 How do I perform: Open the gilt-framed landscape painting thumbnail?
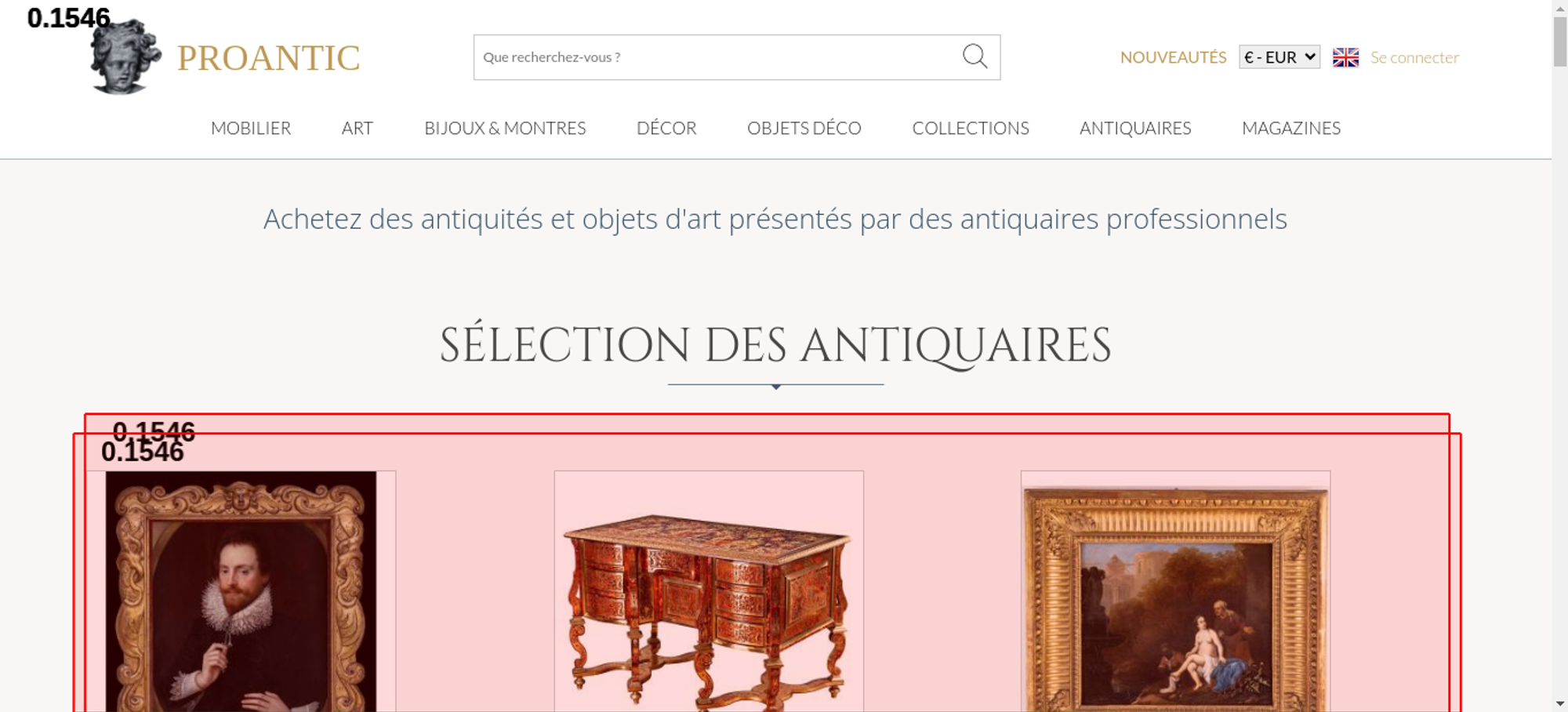pyautogui.click(x=1175, y=591)
